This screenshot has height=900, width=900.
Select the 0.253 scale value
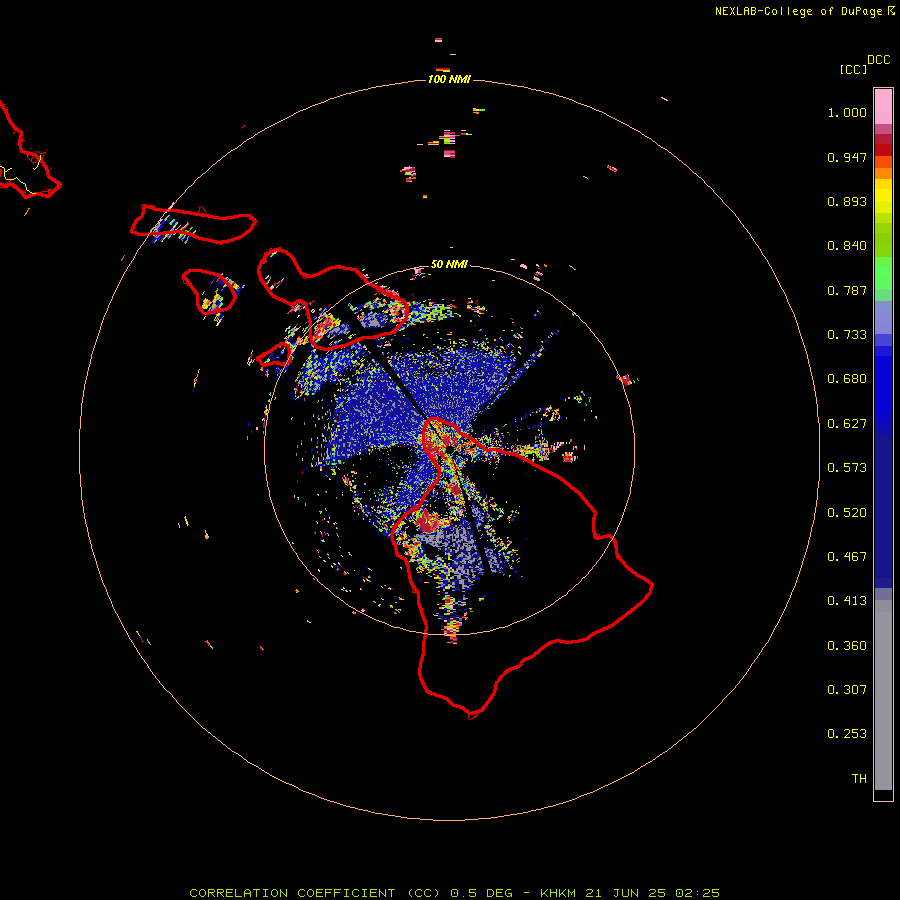[847, 734]
